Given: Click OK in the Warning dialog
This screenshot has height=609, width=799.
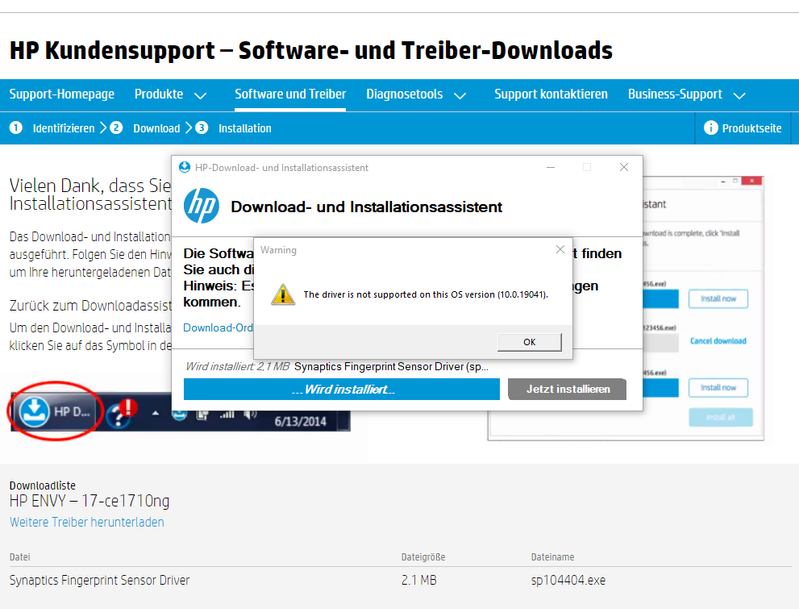Looking at the screenshot, I should point(529,342).
